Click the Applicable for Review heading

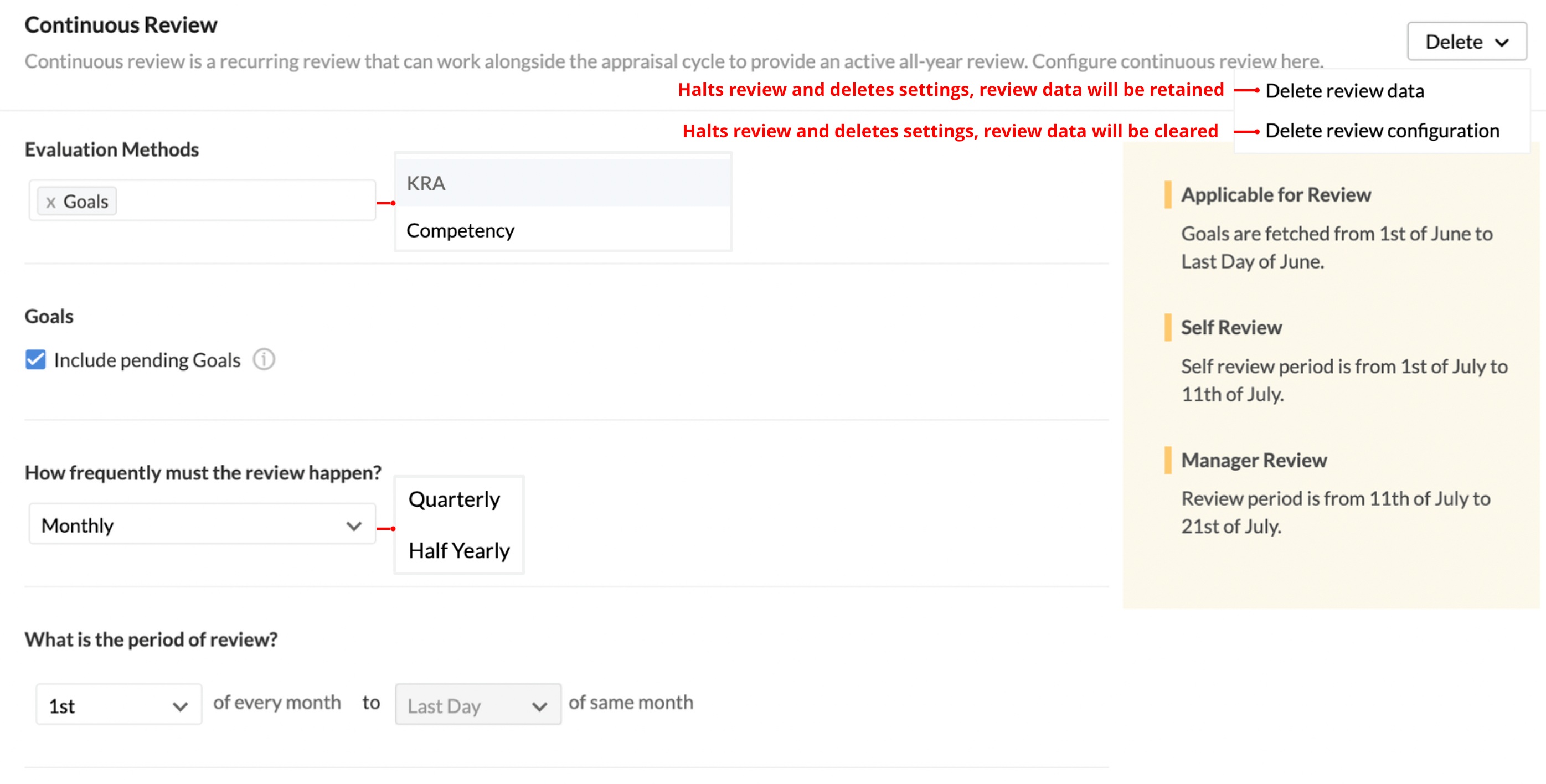(1276, 194)
